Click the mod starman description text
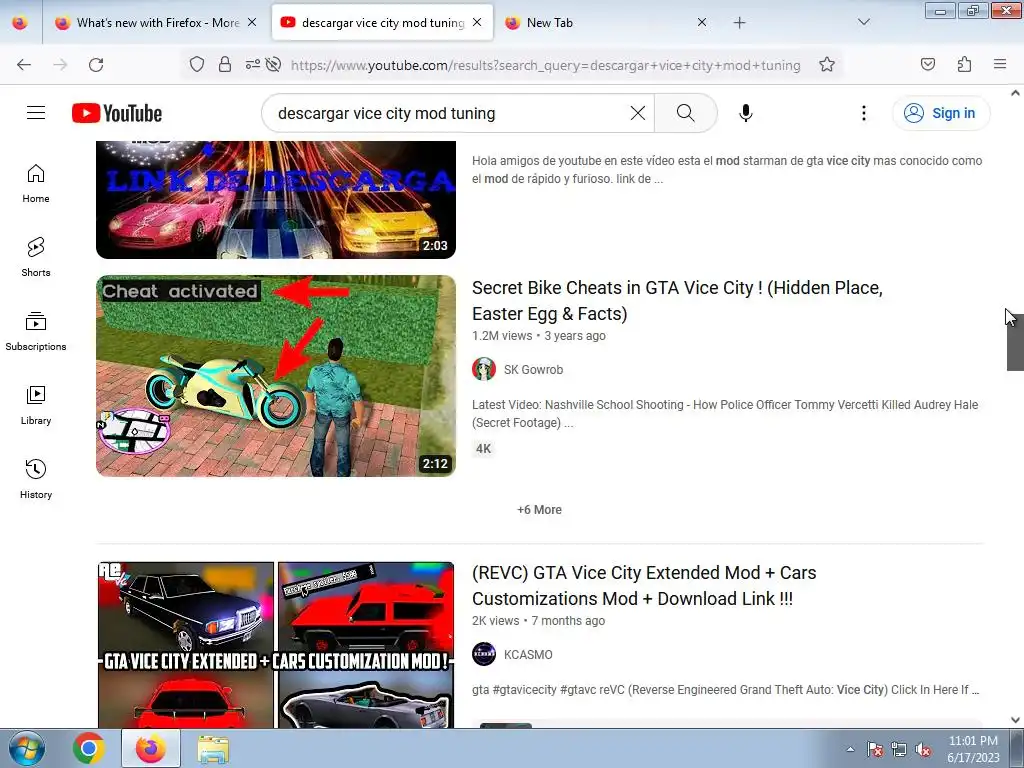 [x=727, y=169]
